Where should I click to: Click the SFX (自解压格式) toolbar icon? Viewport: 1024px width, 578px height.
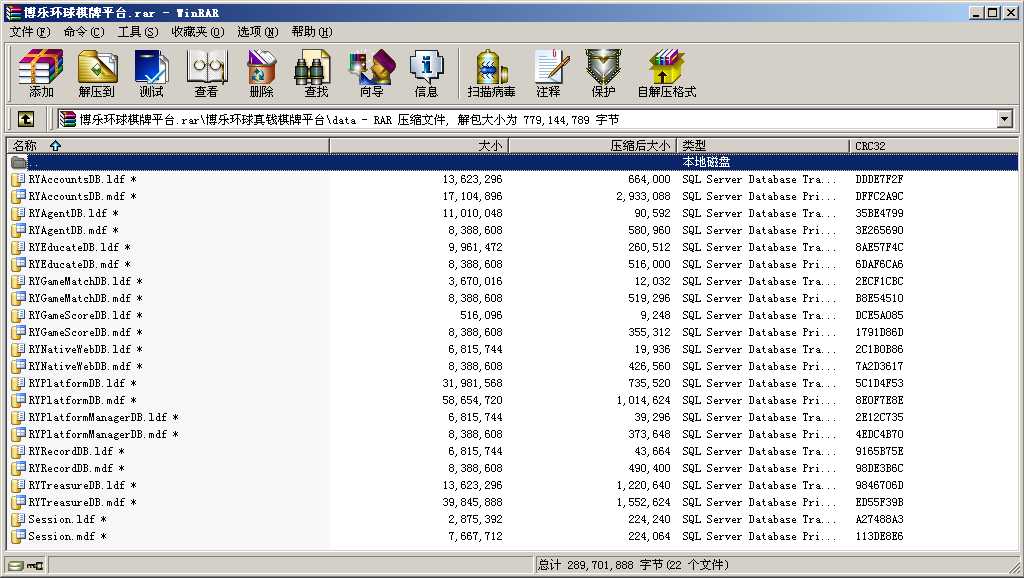coord(667,73)
